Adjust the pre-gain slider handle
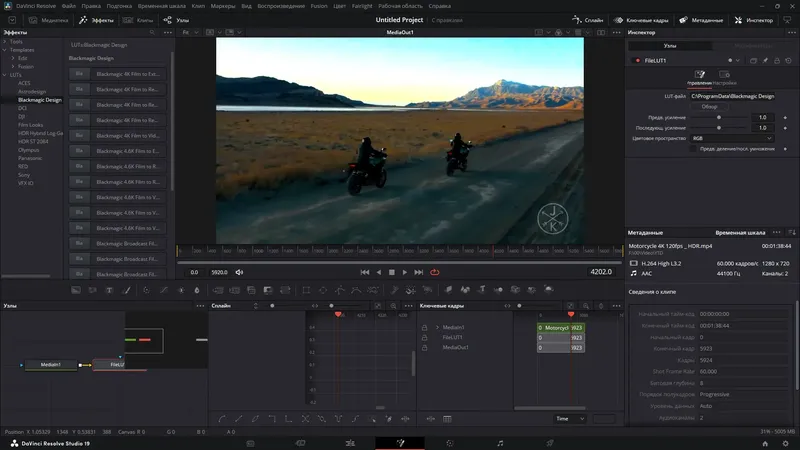This screenshot has height=450, width=800. click(x=719, y=117)
